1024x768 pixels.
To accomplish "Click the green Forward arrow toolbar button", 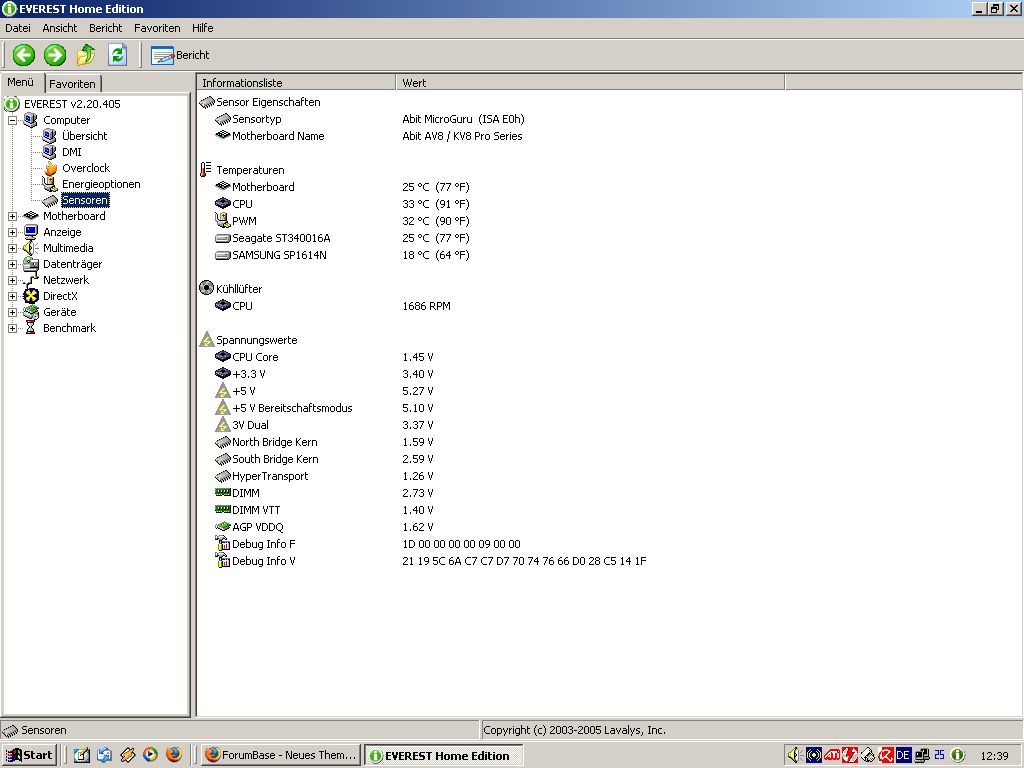I will point(55,55).
